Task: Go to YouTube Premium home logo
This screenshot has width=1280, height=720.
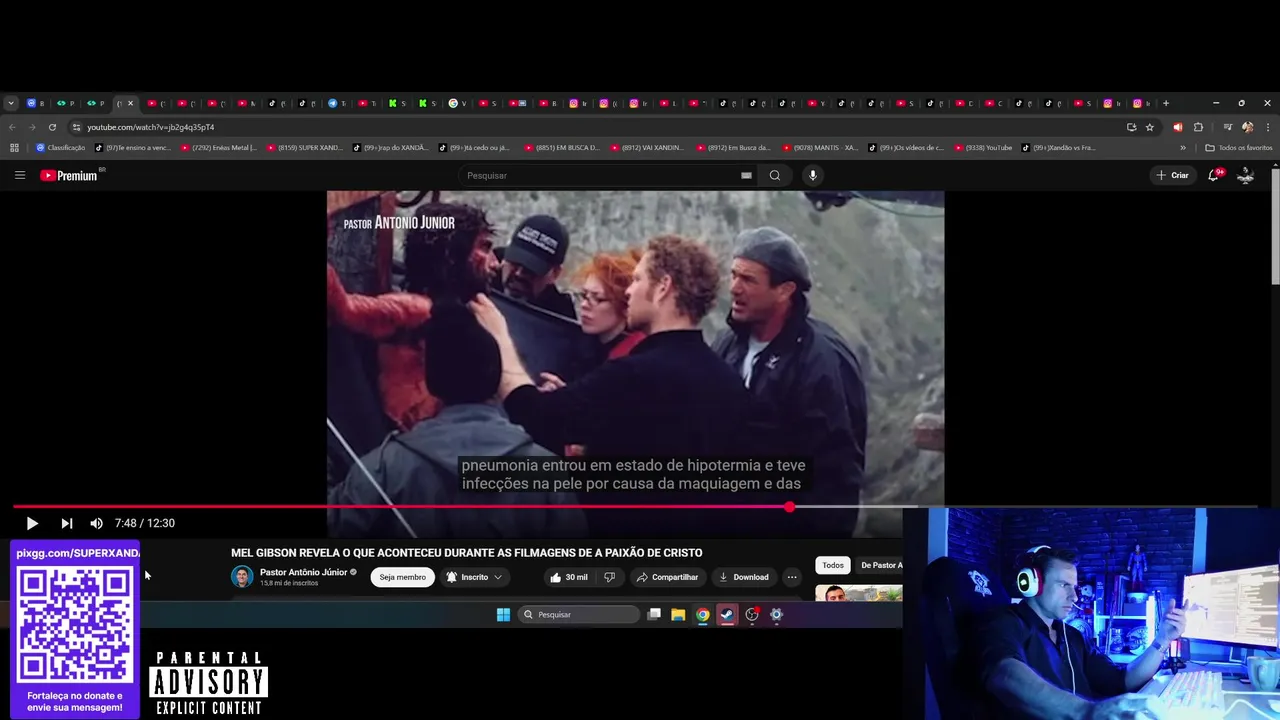Action: click(69, 175)
